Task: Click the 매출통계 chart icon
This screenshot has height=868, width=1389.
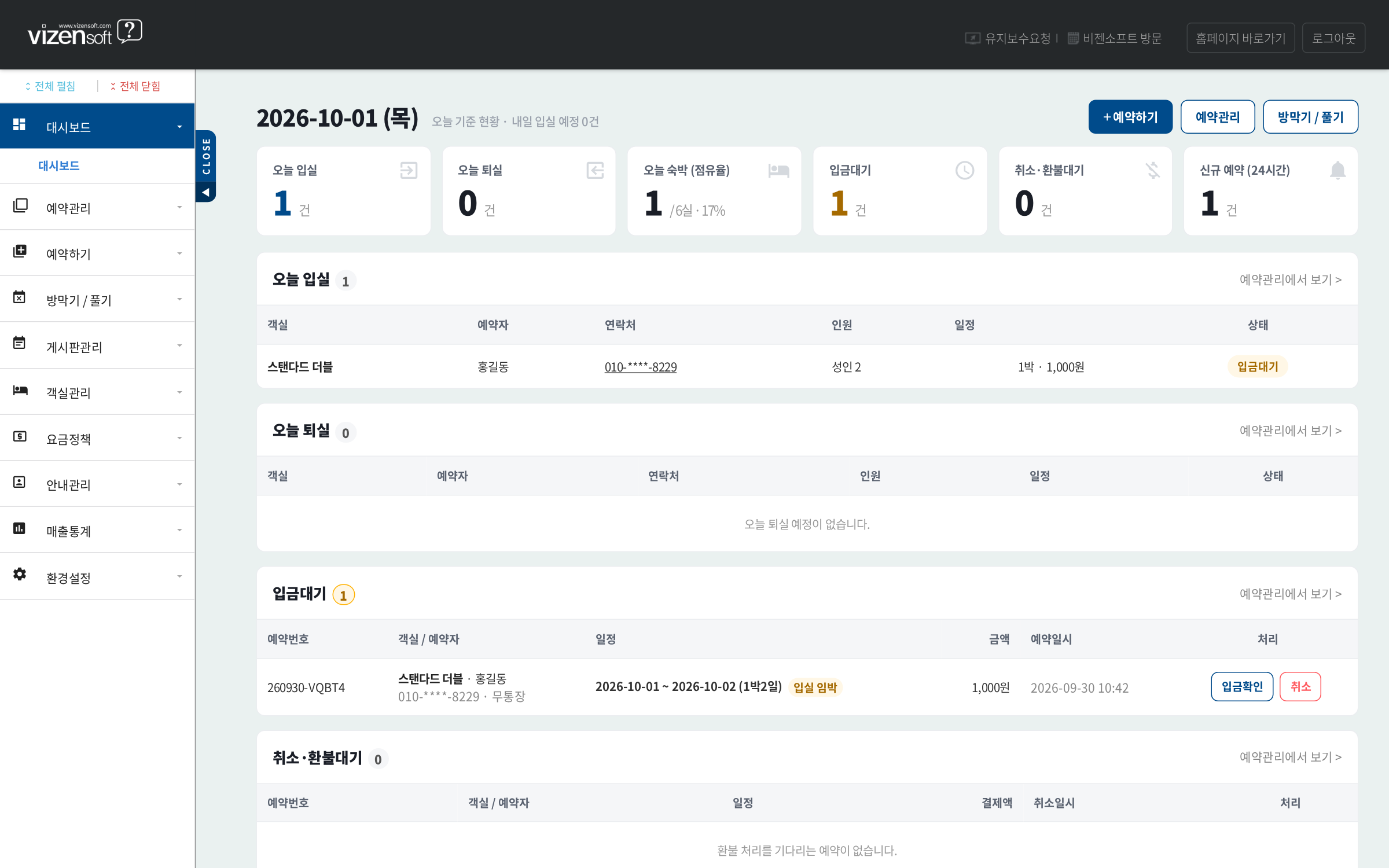Action: click(x=19, y=528)
